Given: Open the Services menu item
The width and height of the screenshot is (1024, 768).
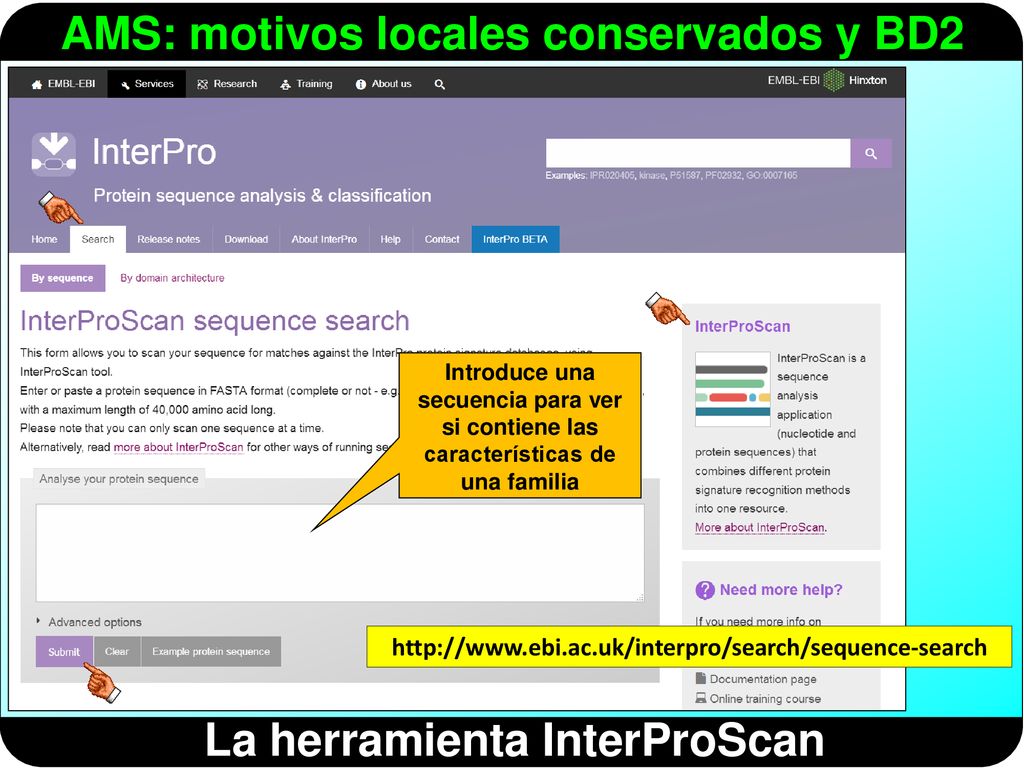Looking at the screenshot, I should coord(147,84).
